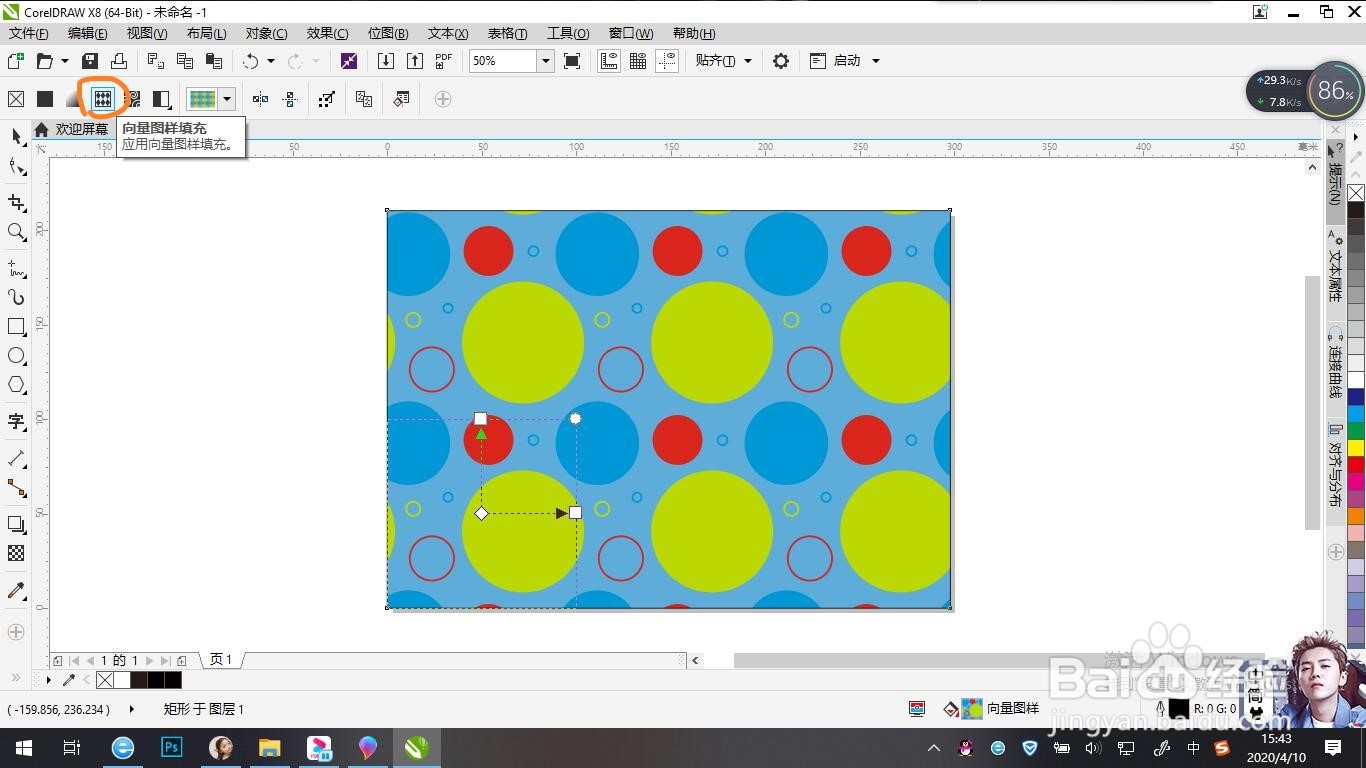The height and width of the screenshot is (768, 1366).
Task: Save the document with floppy icon
Action: (x=90, y=61)
